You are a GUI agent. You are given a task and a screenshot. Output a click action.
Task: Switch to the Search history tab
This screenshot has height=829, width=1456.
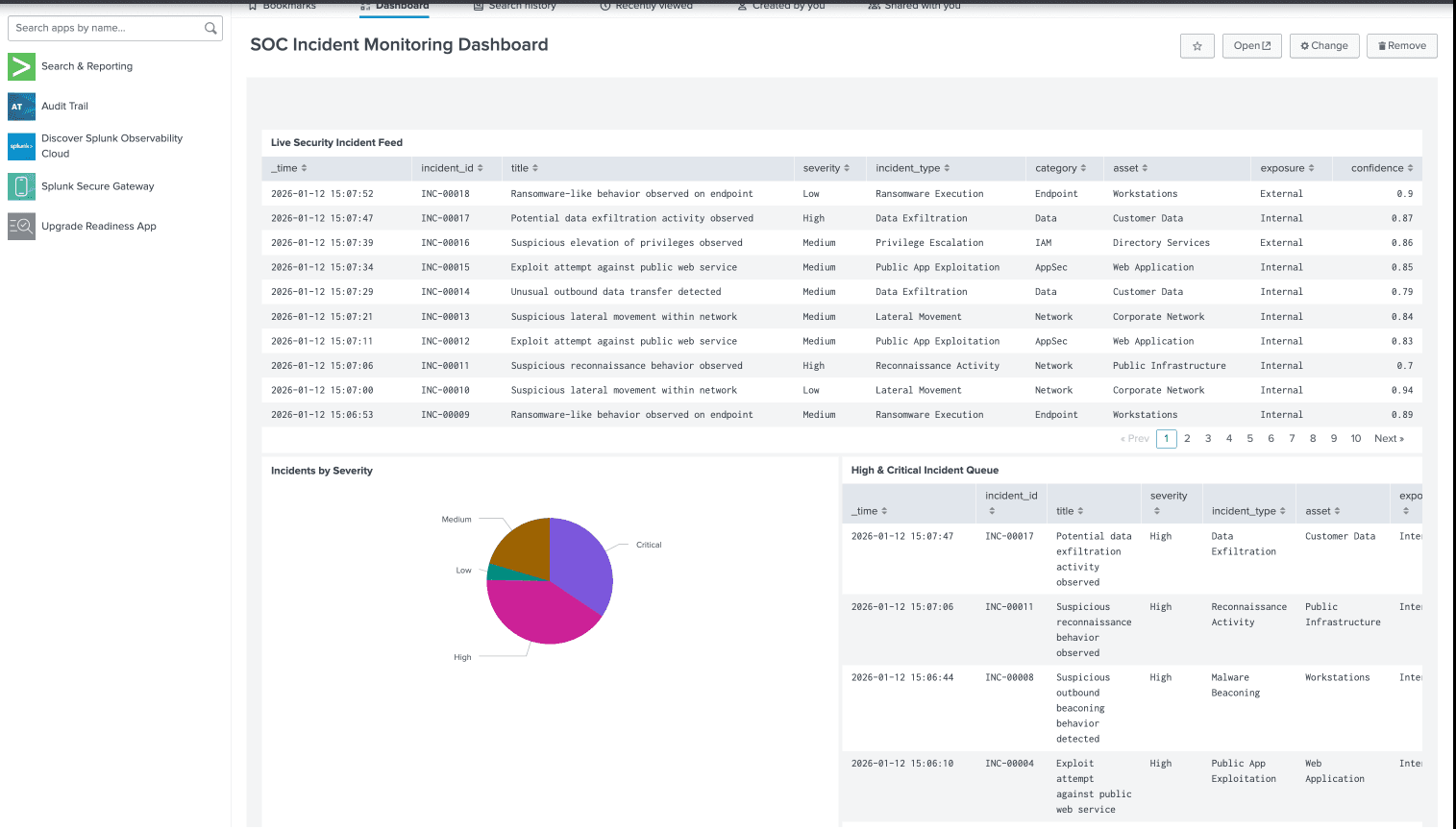(517, 6)
